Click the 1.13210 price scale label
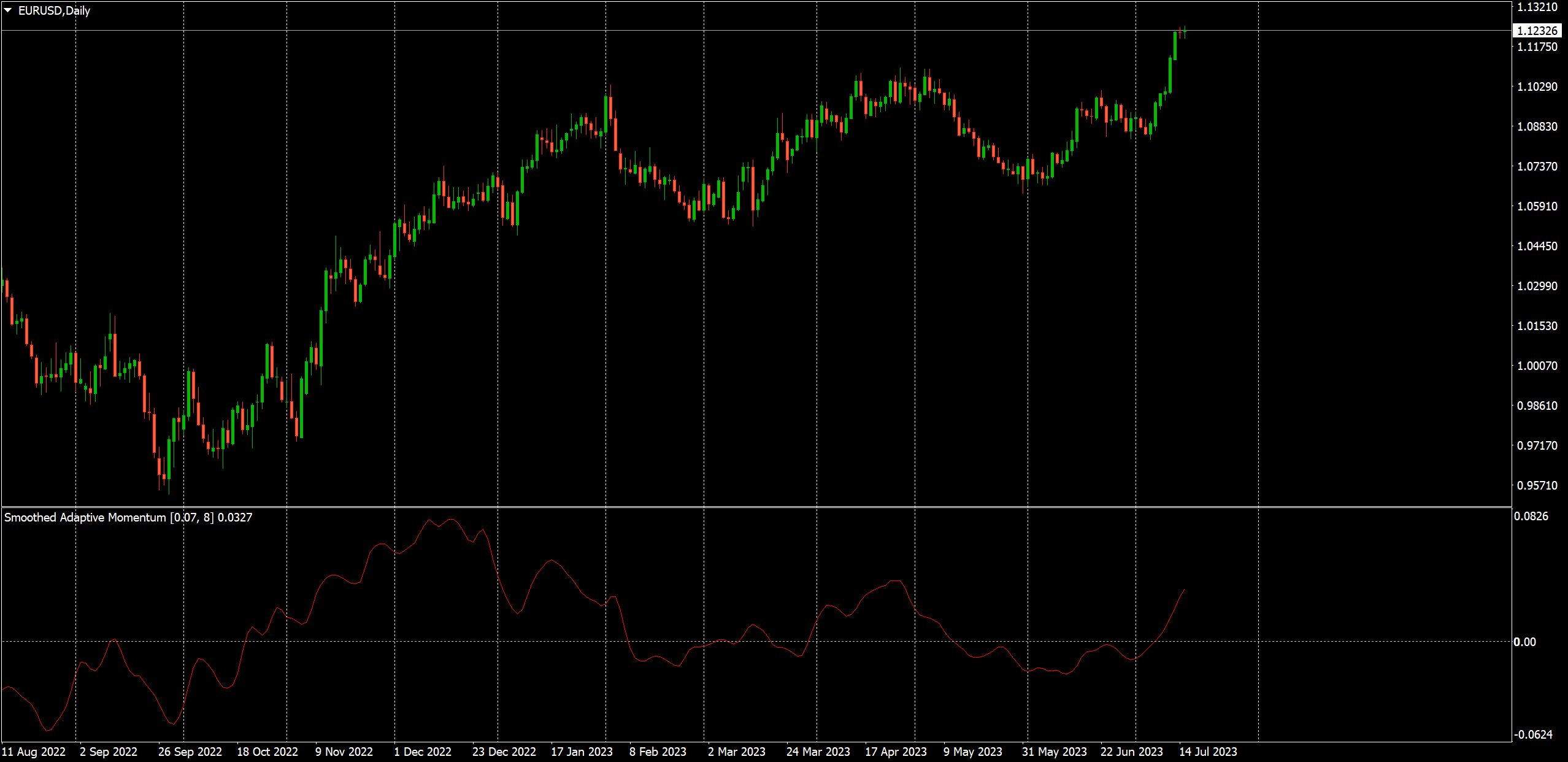The height and width of the screenshot is (762, 1568). [1537, 7]
